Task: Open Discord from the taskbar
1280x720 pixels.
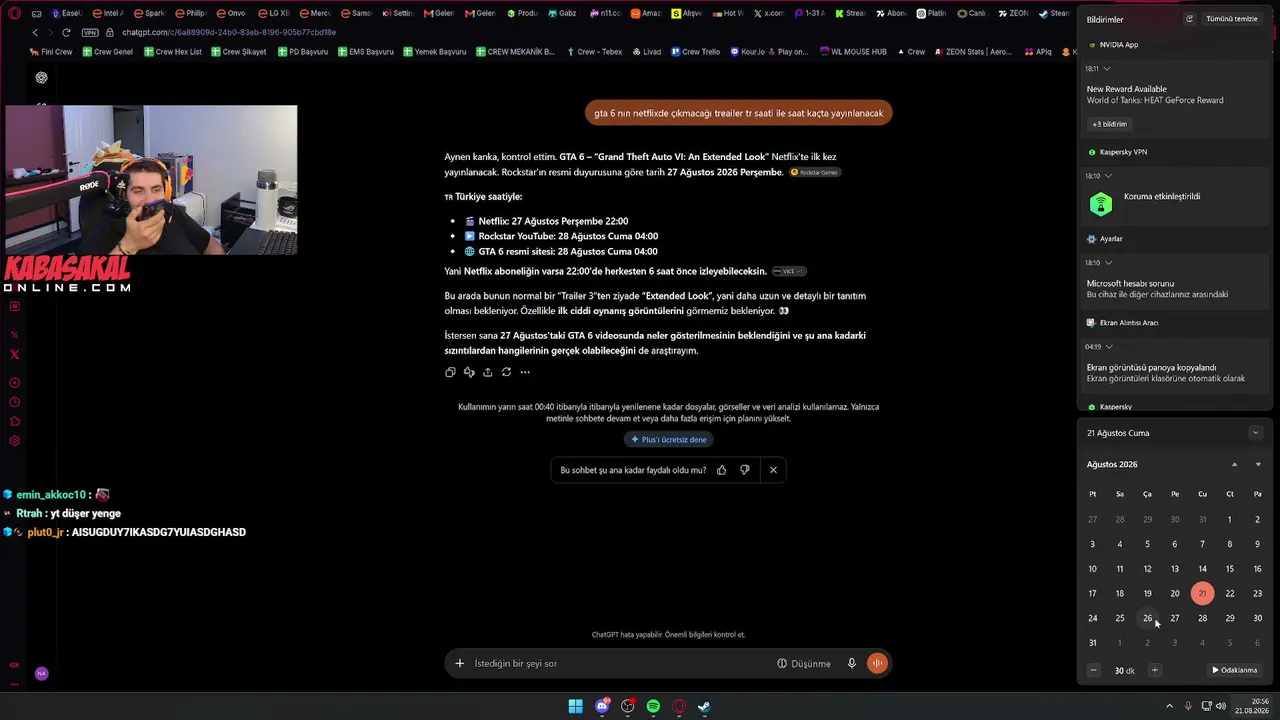Action: (x=602, y=706)
